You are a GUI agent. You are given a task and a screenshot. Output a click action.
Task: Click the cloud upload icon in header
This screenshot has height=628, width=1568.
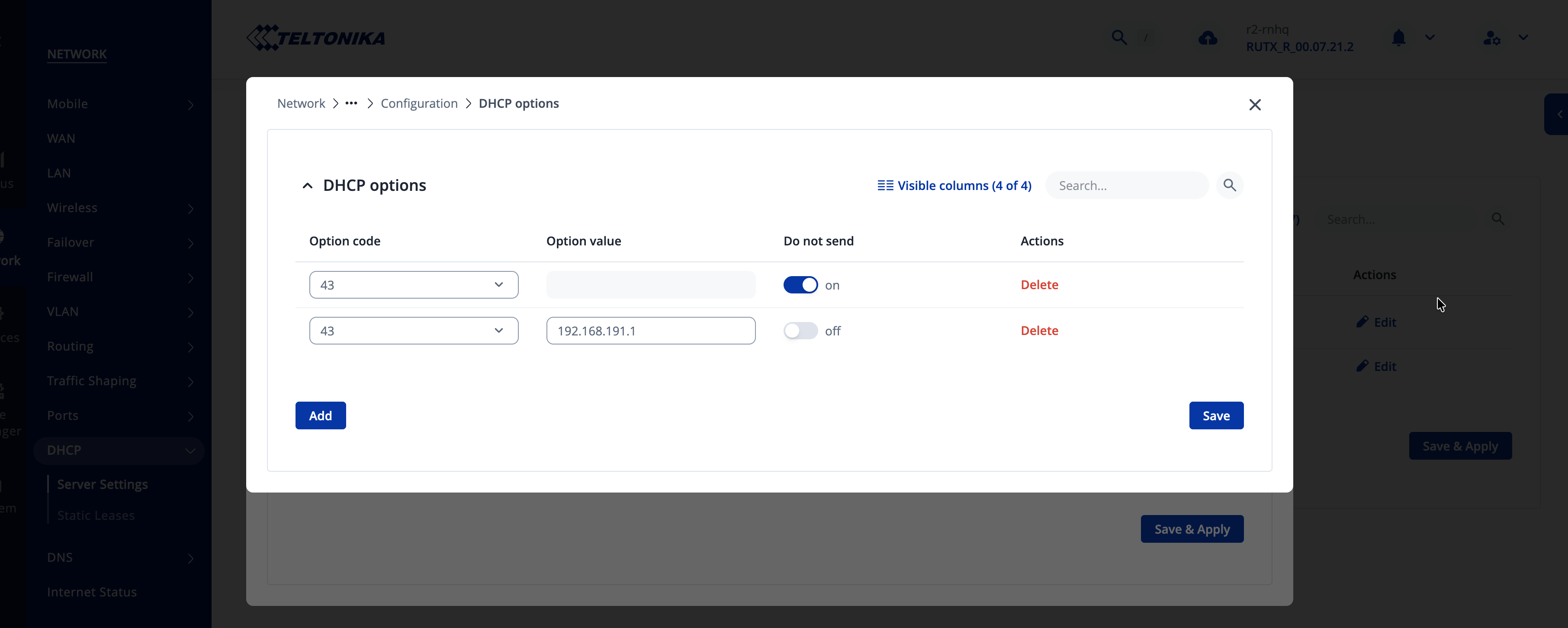1207,39
